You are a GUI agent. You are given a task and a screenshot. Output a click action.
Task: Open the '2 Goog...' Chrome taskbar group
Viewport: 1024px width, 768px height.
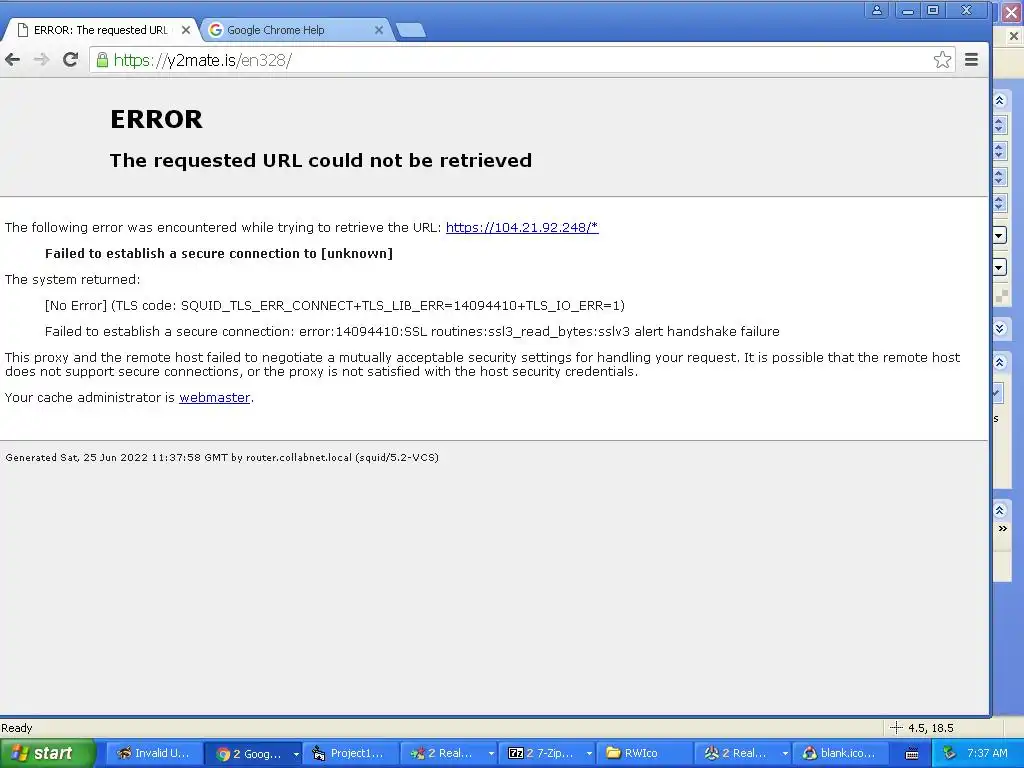pyautogui.click(x=250, y=754)
